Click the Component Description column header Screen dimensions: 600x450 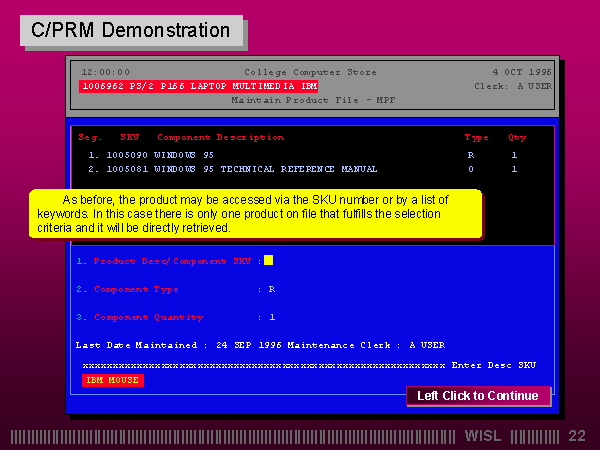pyautogui.click(x=220, y=137)
